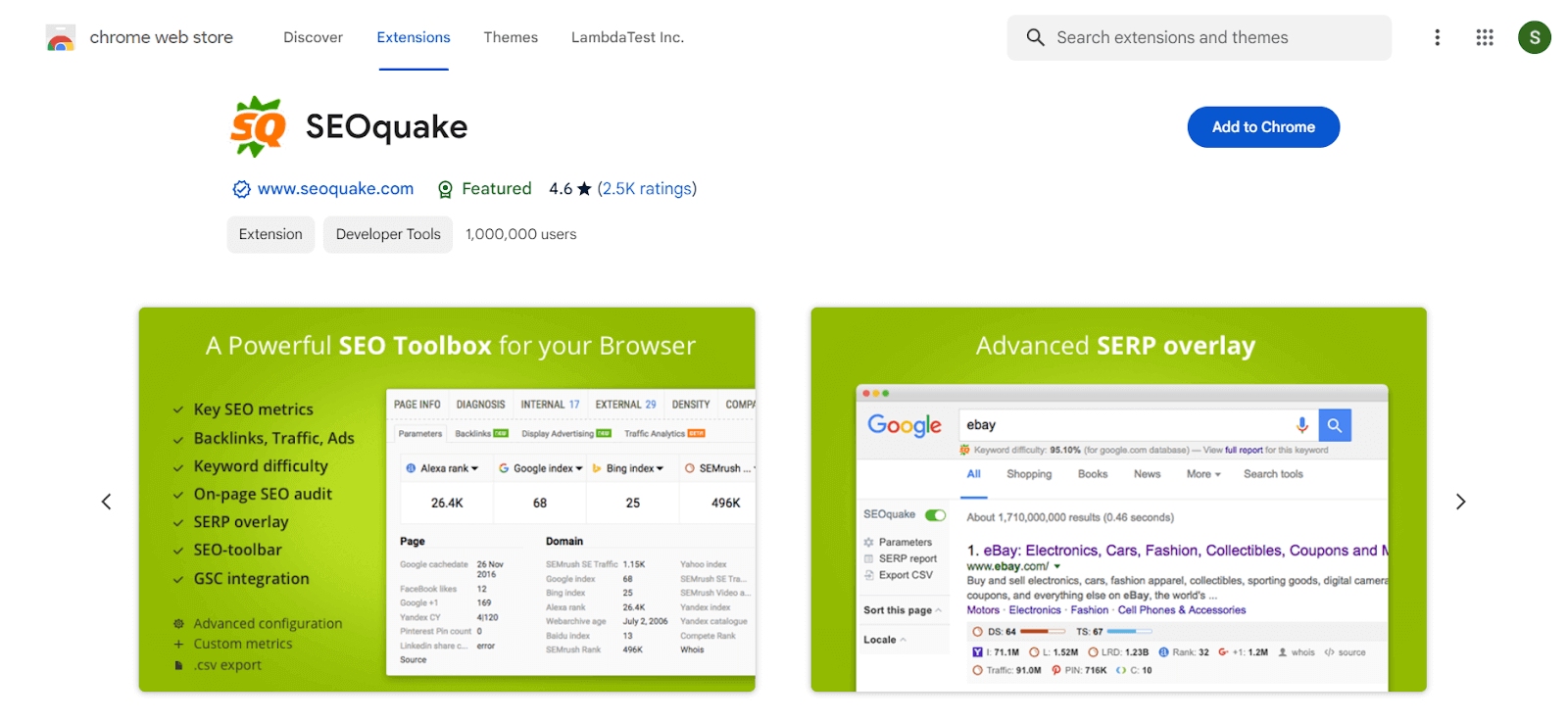This screenshot has height=720, width=1568.
Task: Open the LambdaTest Inc. menu item
Action: click(627, 37)
